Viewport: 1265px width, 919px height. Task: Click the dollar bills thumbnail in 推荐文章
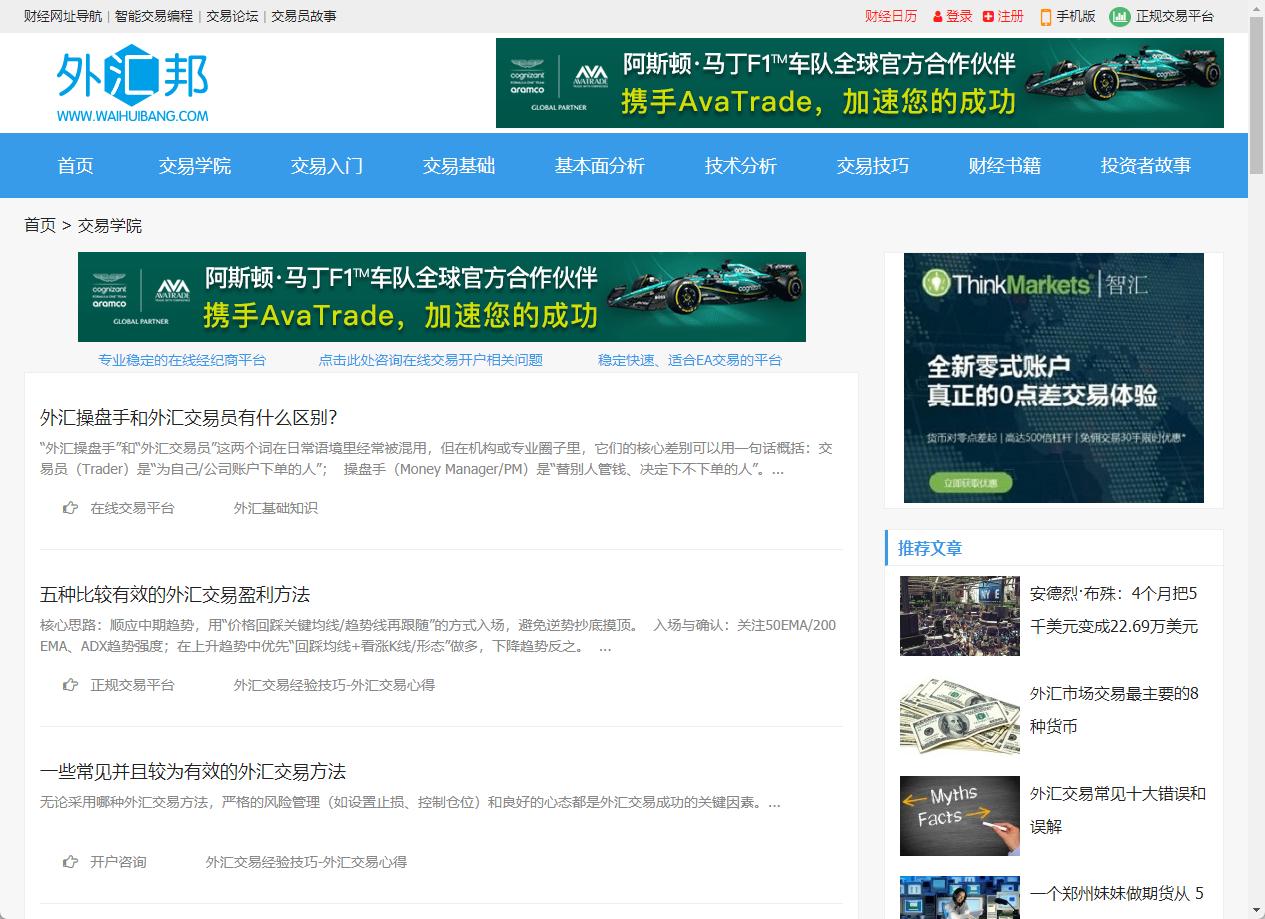[959, 716]
